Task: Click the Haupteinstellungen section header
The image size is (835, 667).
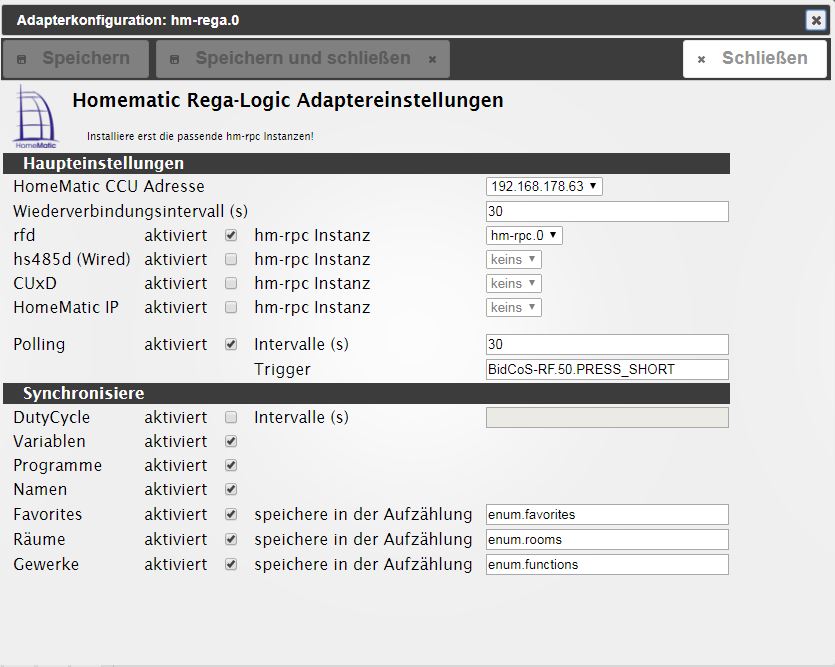Action: (366, 163)
